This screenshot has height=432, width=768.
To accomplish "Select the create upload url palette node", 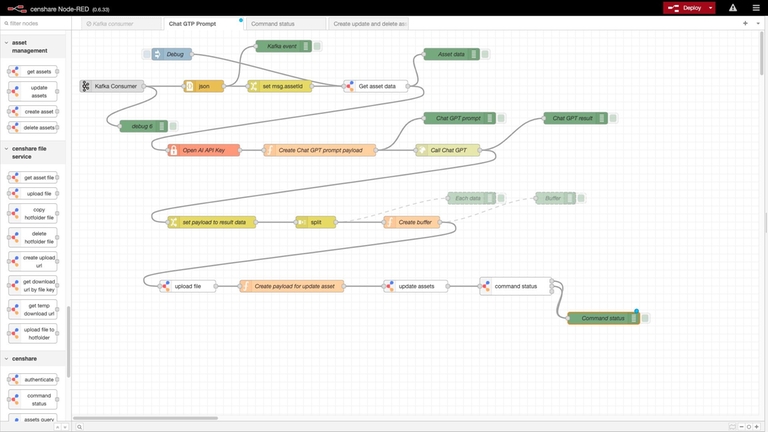I will pos(33,262).
